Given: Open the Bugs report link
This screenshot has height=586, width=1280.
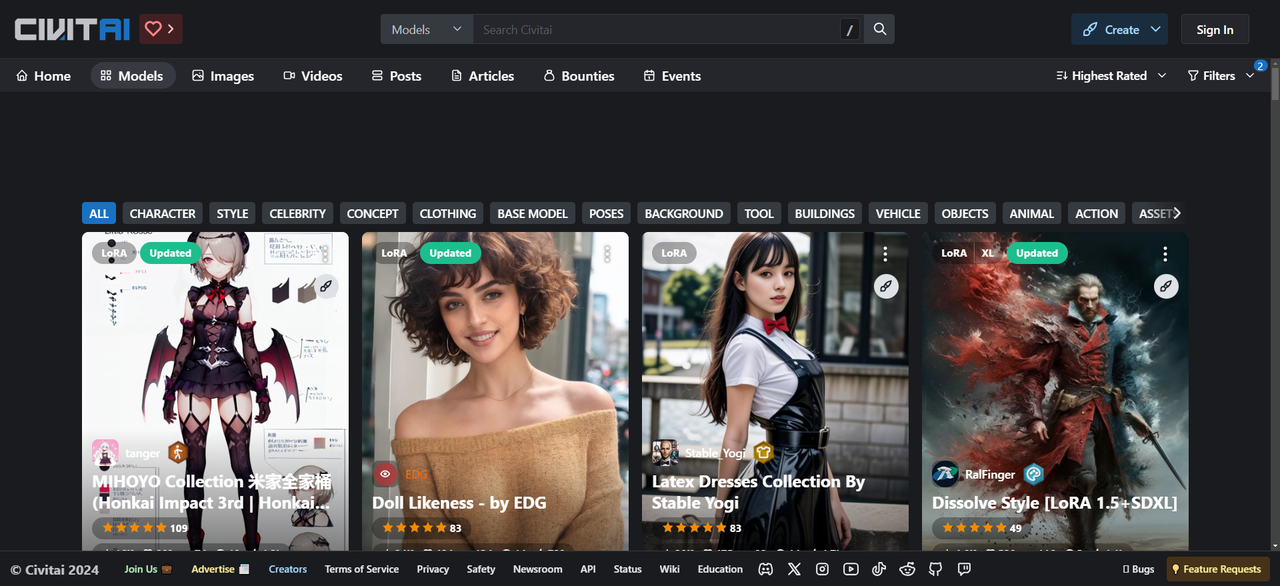Looking at the screenshot, I should point(1138,569).
